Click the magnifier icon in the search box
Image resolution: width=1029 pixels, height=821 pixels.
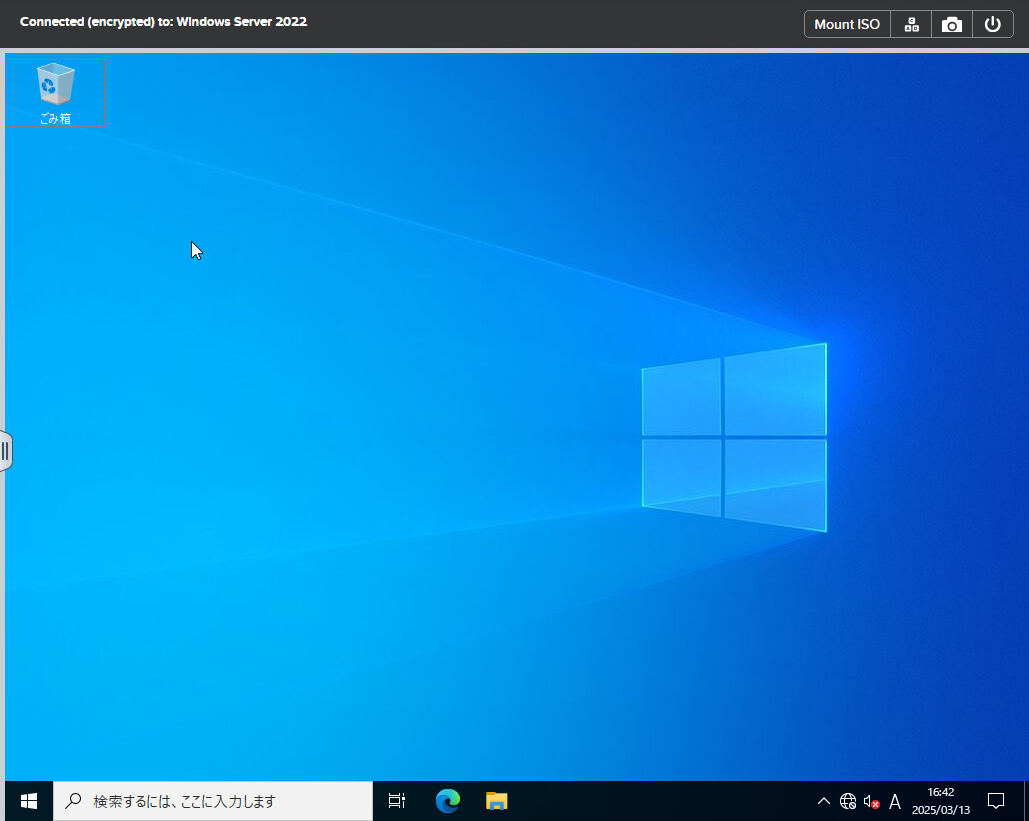coord(74,801)
